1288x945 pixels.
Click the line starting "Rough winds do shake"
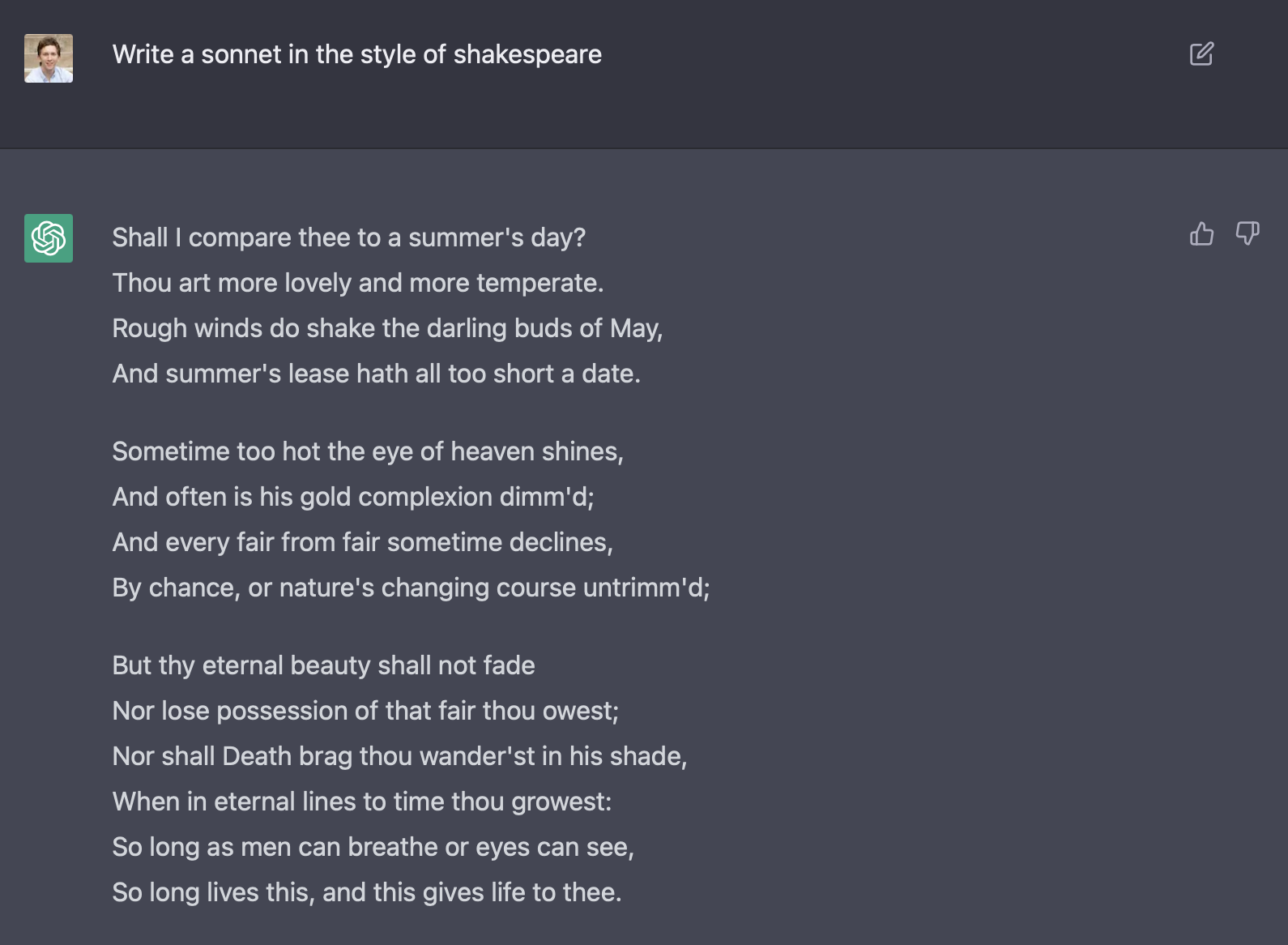point(387,328)
